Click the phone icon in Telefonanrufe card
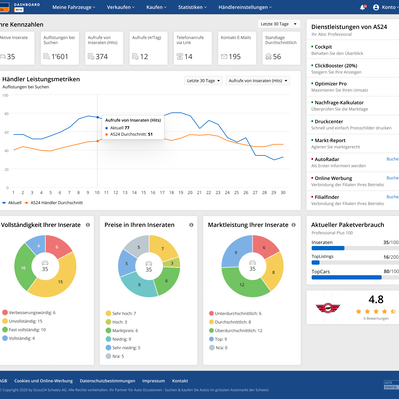This screenshot has width=399, height=399. (x=180, y=57)
